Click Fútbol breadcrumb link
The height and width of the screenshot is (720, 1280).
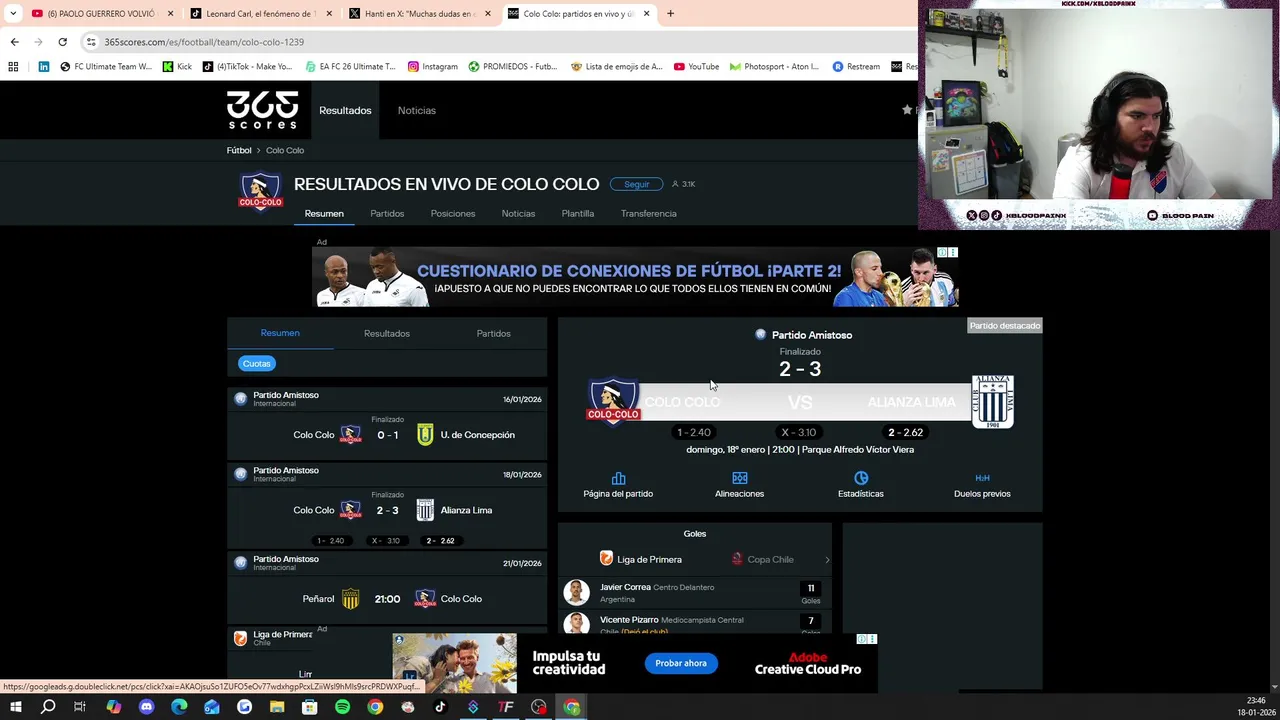click(x=239, y=150)
